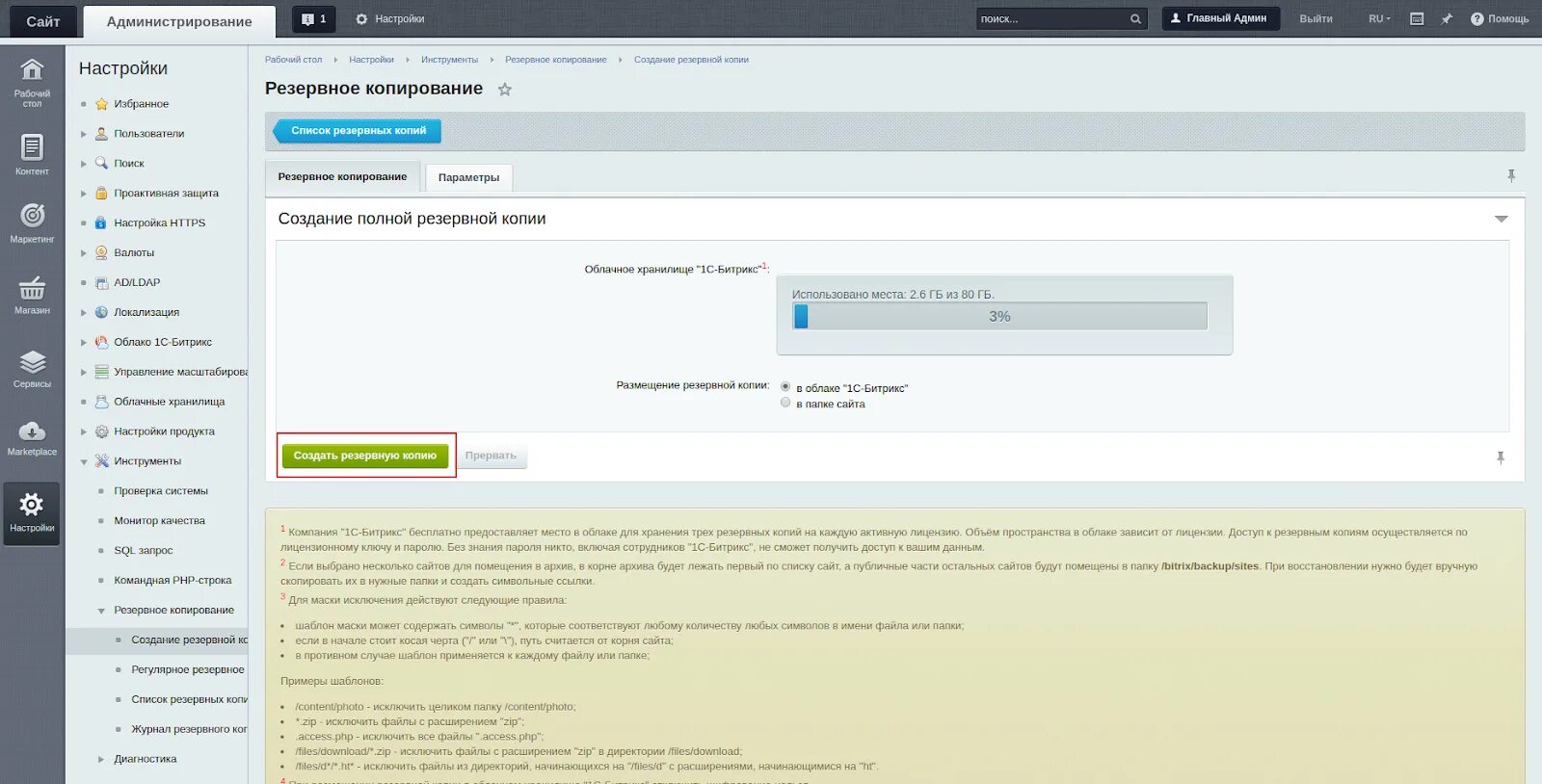The image size is (1542, 784).
Task: Open the Сервисы sidebar section
Action: pyautogui.click(x=32, y=368)
